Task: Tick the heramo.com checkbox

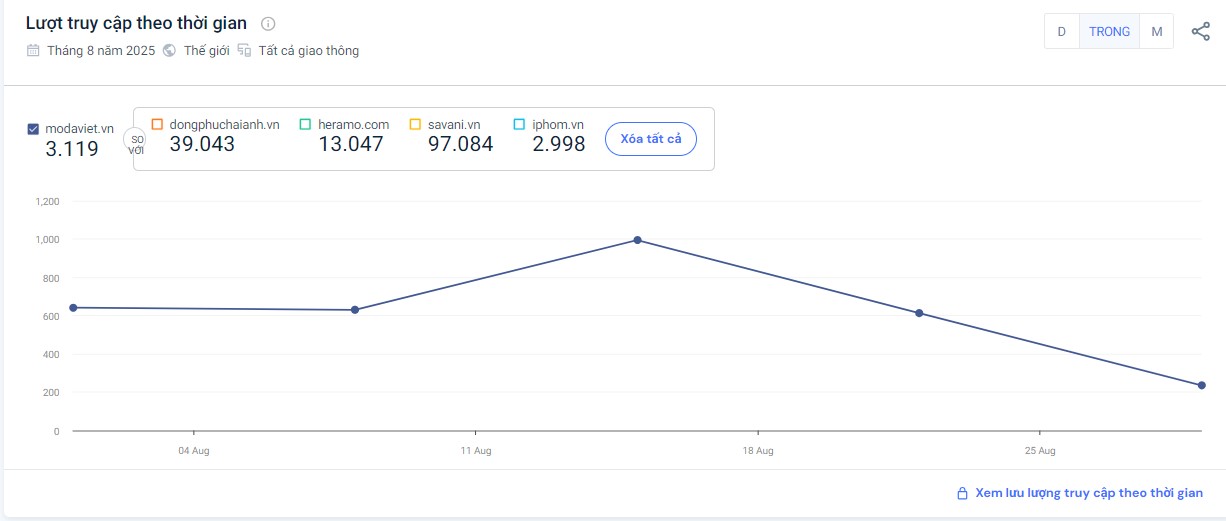Action: tap(305, 124)
